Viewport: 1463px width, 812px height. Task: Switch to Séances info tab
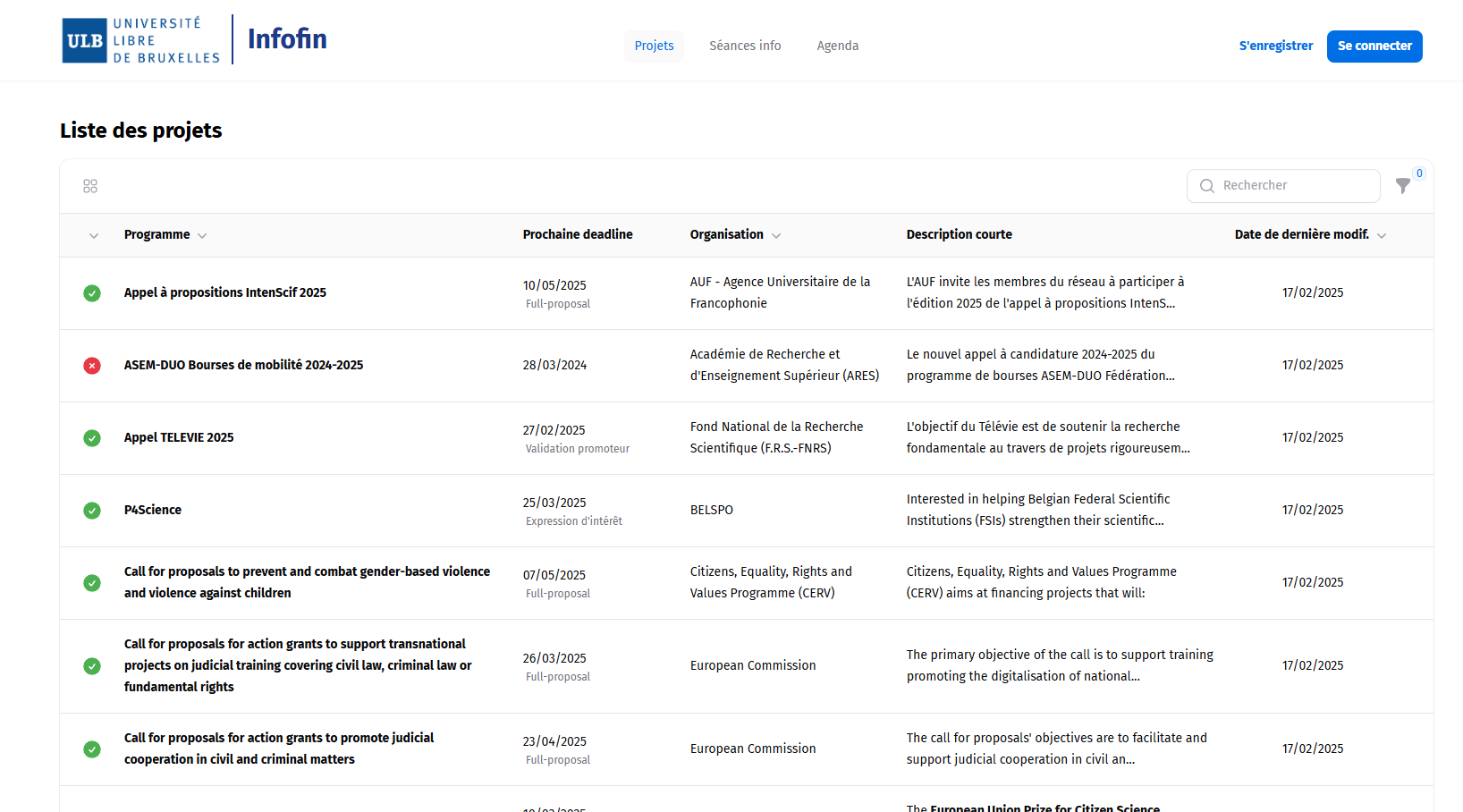pos(745,46)
